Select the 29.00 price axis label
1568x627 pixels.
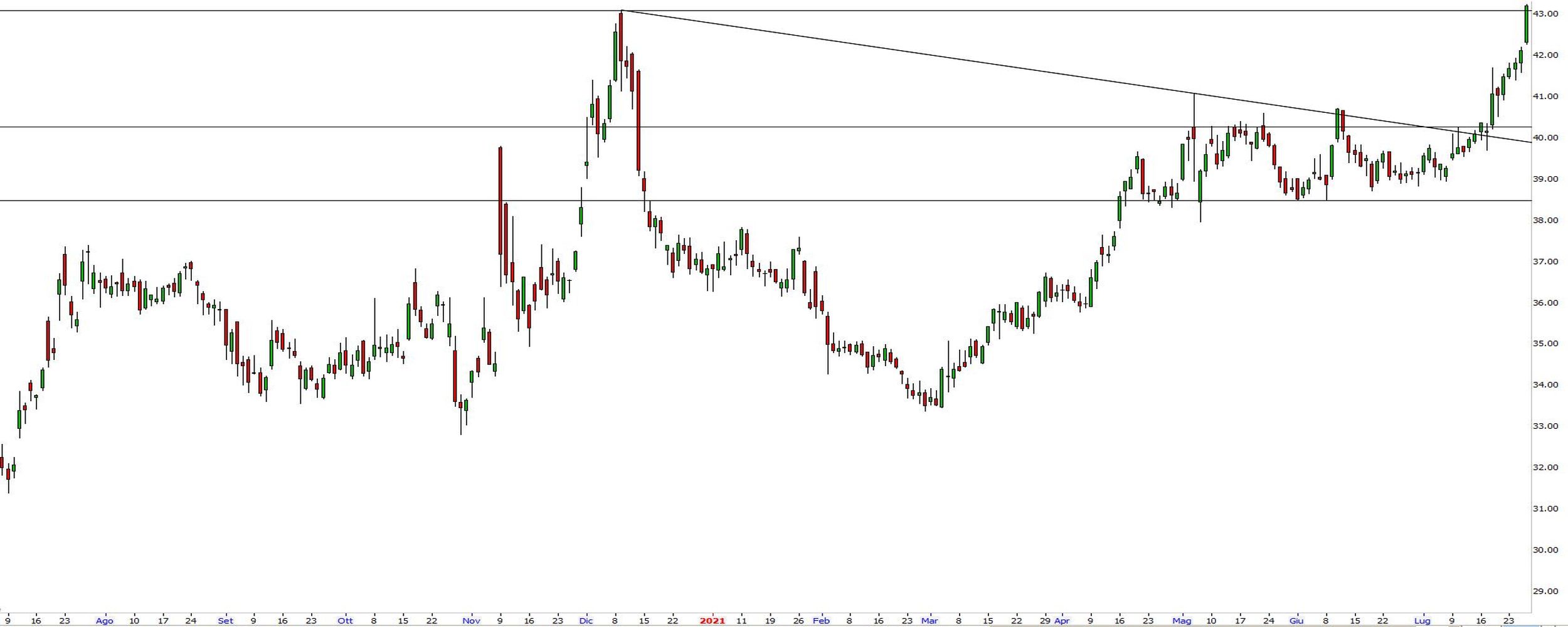[1545, 591]
